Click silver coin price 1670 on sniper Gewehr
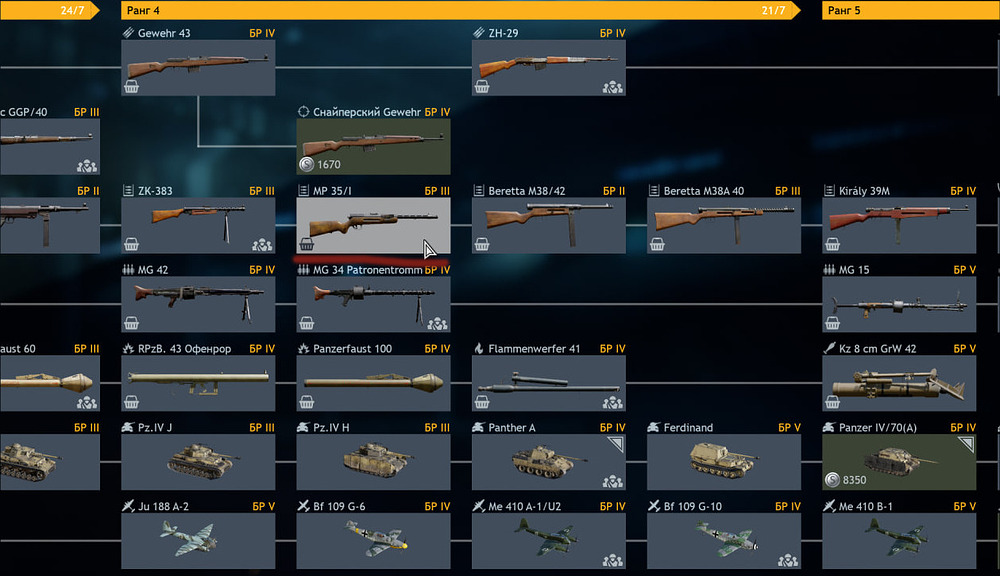The image size is (1000, 576). [x=320, y=164]
